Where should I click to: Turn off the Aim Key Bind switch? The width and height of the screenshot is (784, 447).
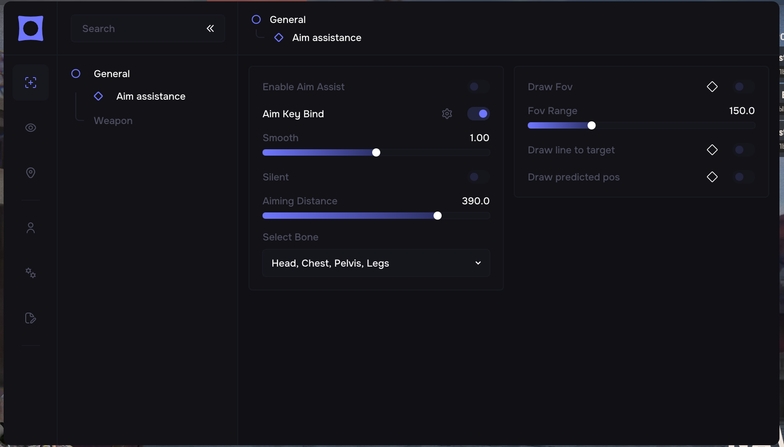pyautogui.click(x=478, y=114)
